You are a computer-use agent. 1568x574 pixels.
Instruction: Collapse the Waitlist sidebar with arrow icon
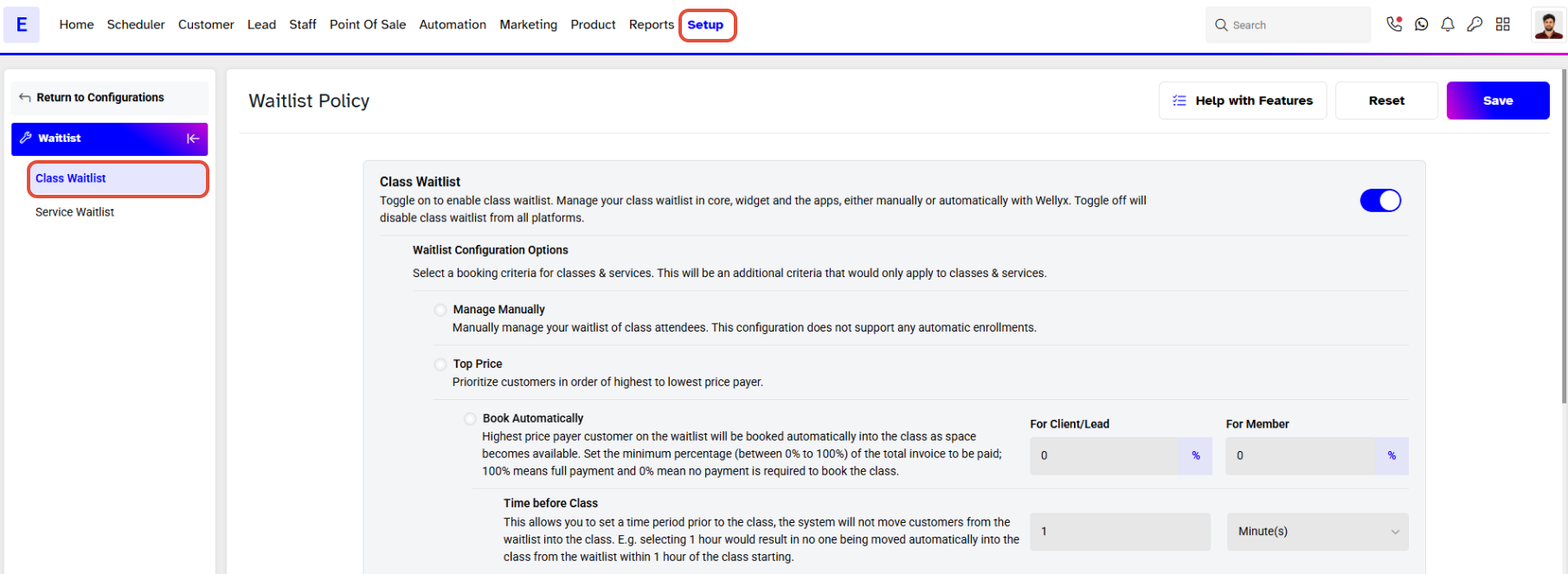click(193, 139)
